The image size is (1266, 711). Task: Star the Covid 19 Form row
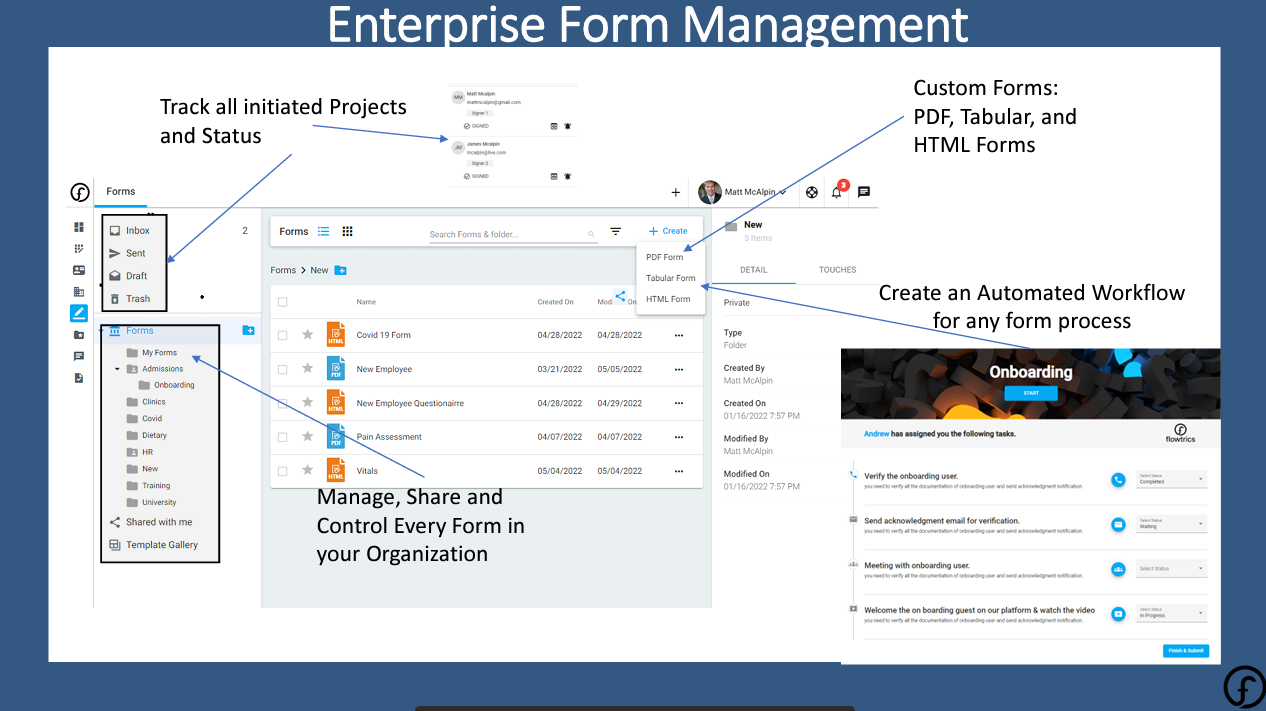[308, 335]
